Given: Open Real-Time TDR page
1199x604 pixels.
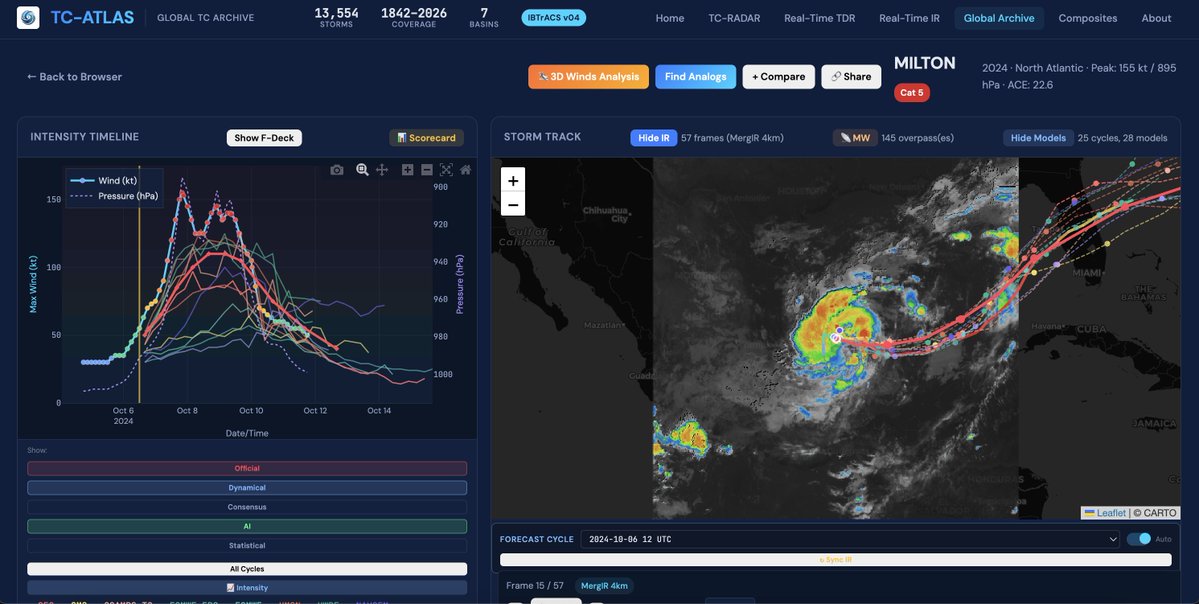Looking at the screenshot, I should tap(820, 18).
